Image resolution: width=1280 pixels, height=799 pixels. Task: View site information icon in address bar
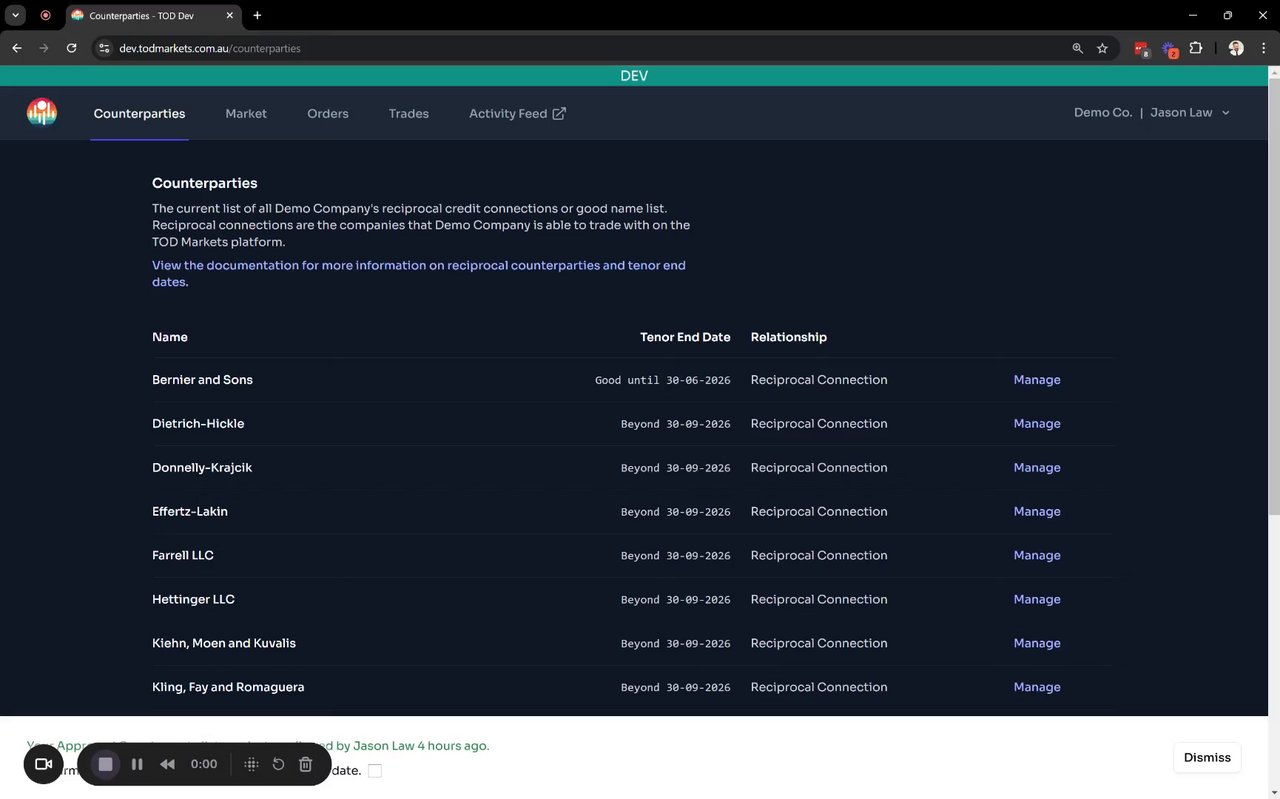click(x=104, y=48)
